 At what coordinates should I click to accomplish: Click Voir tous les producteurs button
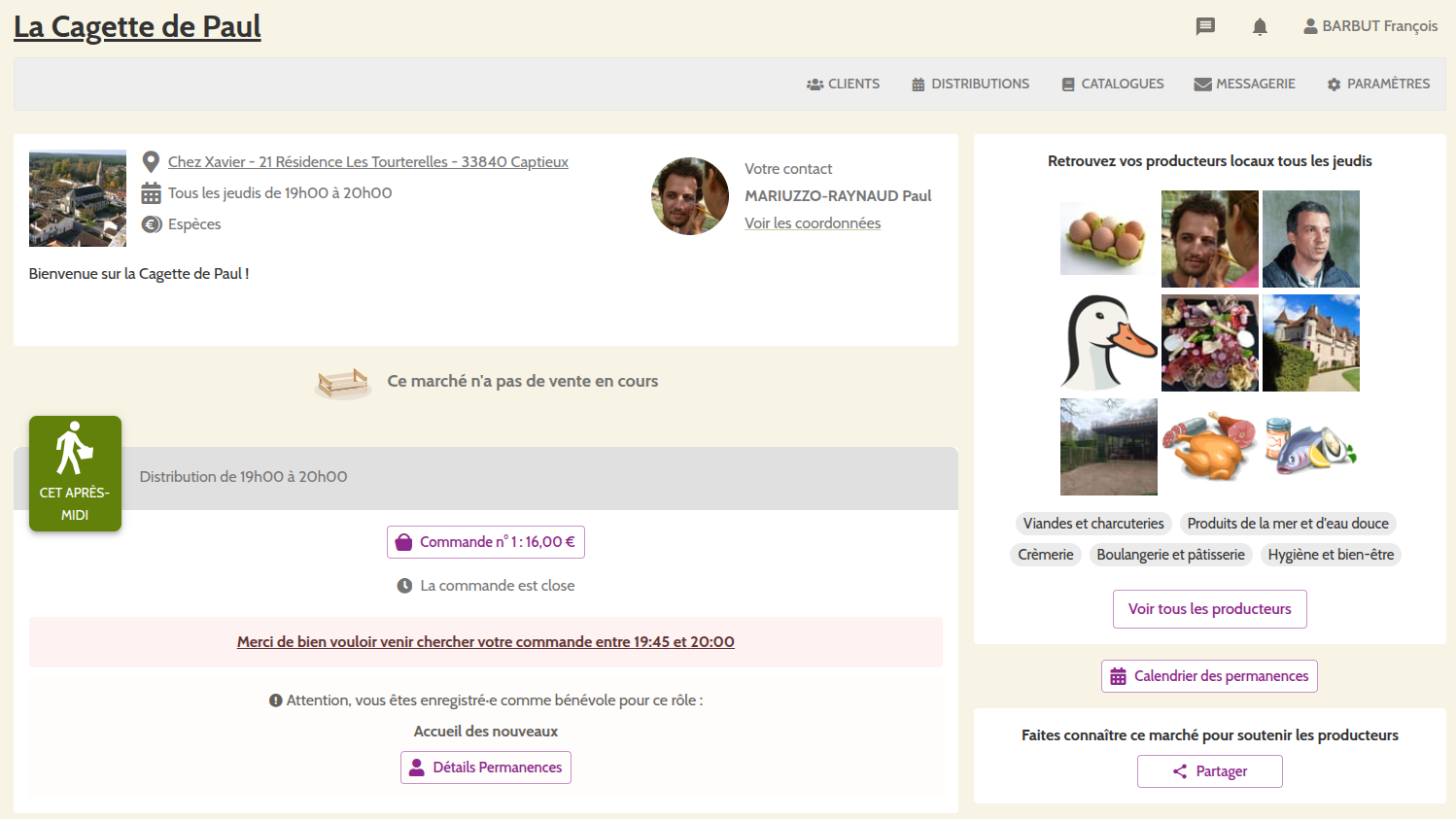pos(1209,609)
